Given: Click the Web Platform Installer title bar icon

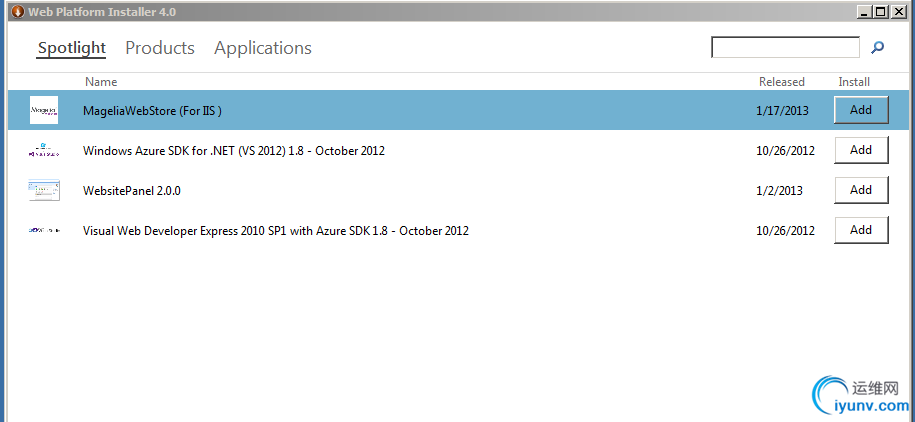Looking at the screenshot, I should click(x=18, y=11).
